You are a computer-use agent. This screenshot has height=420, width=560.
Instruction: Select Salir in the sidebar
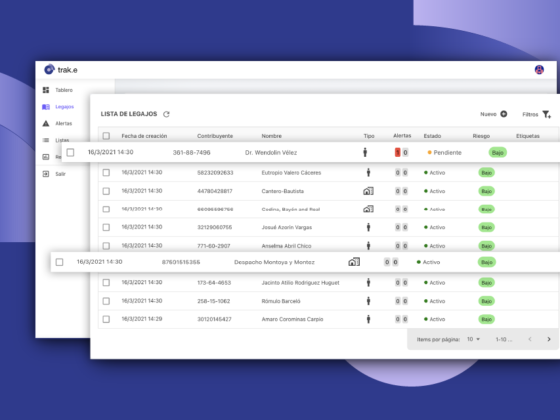[x=60, y=174]
